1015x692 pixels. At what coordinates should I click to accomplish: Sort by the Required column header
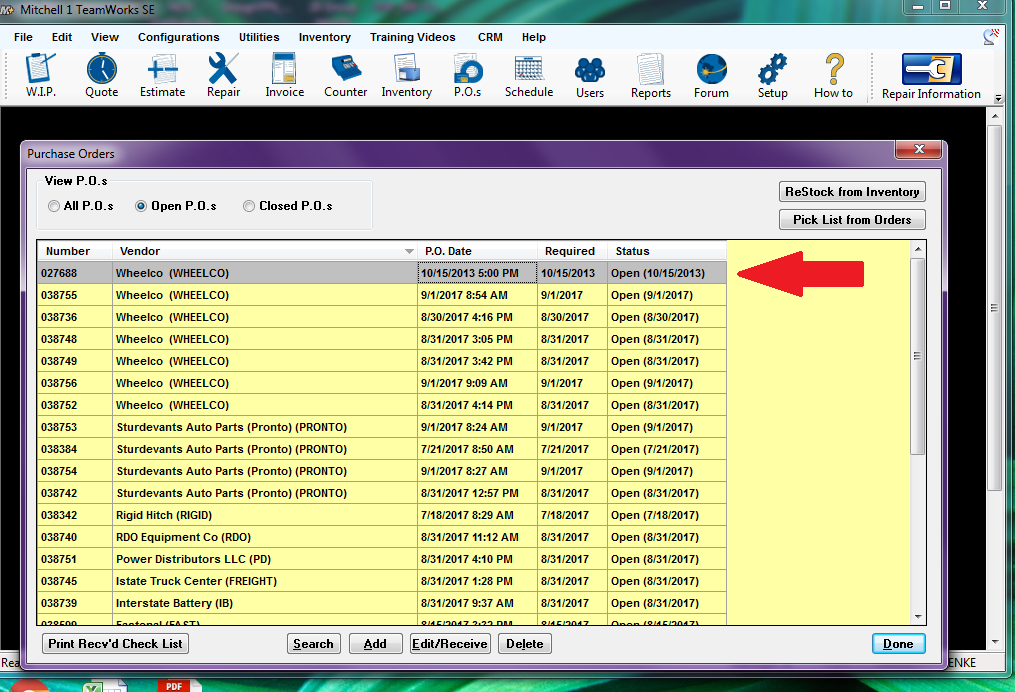[x=572, y=251]
